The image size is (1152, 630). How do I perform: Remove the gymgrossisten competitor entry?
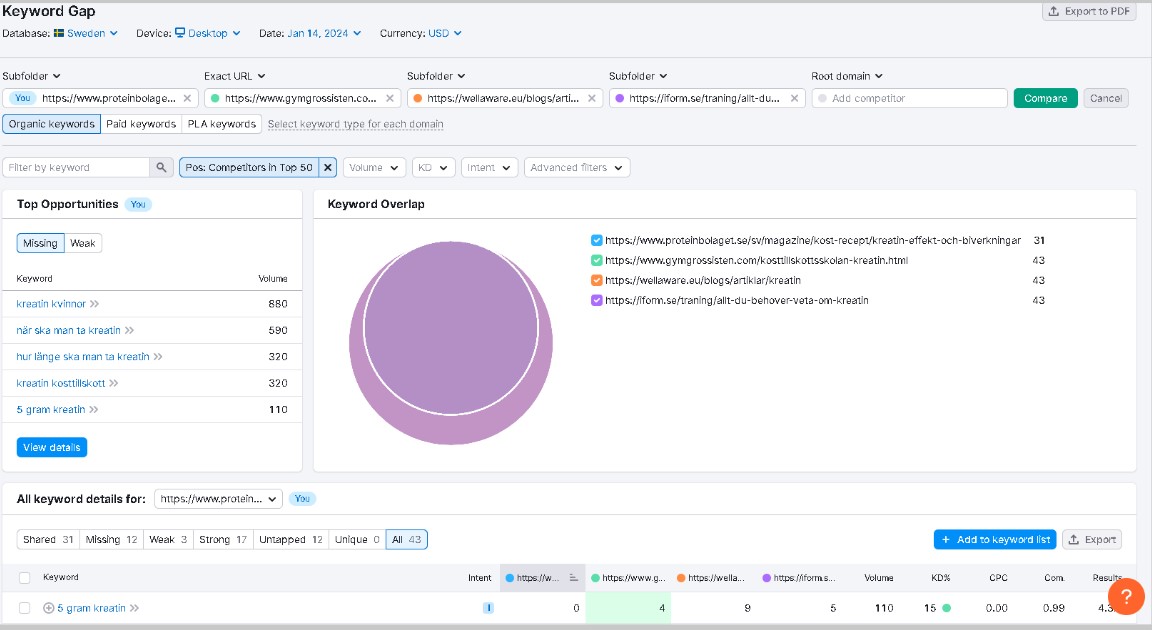pos(389,98)
